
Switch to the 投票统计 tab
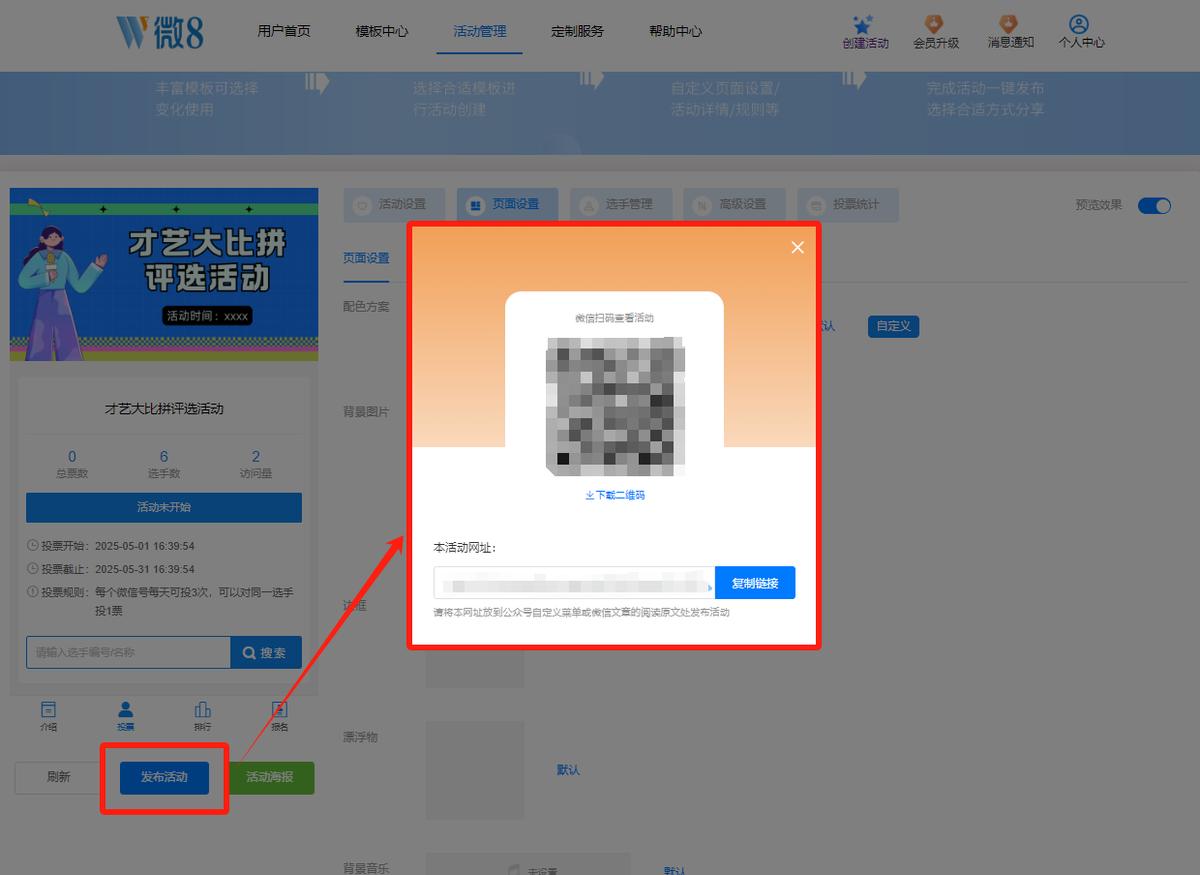[x=848, y=204]
